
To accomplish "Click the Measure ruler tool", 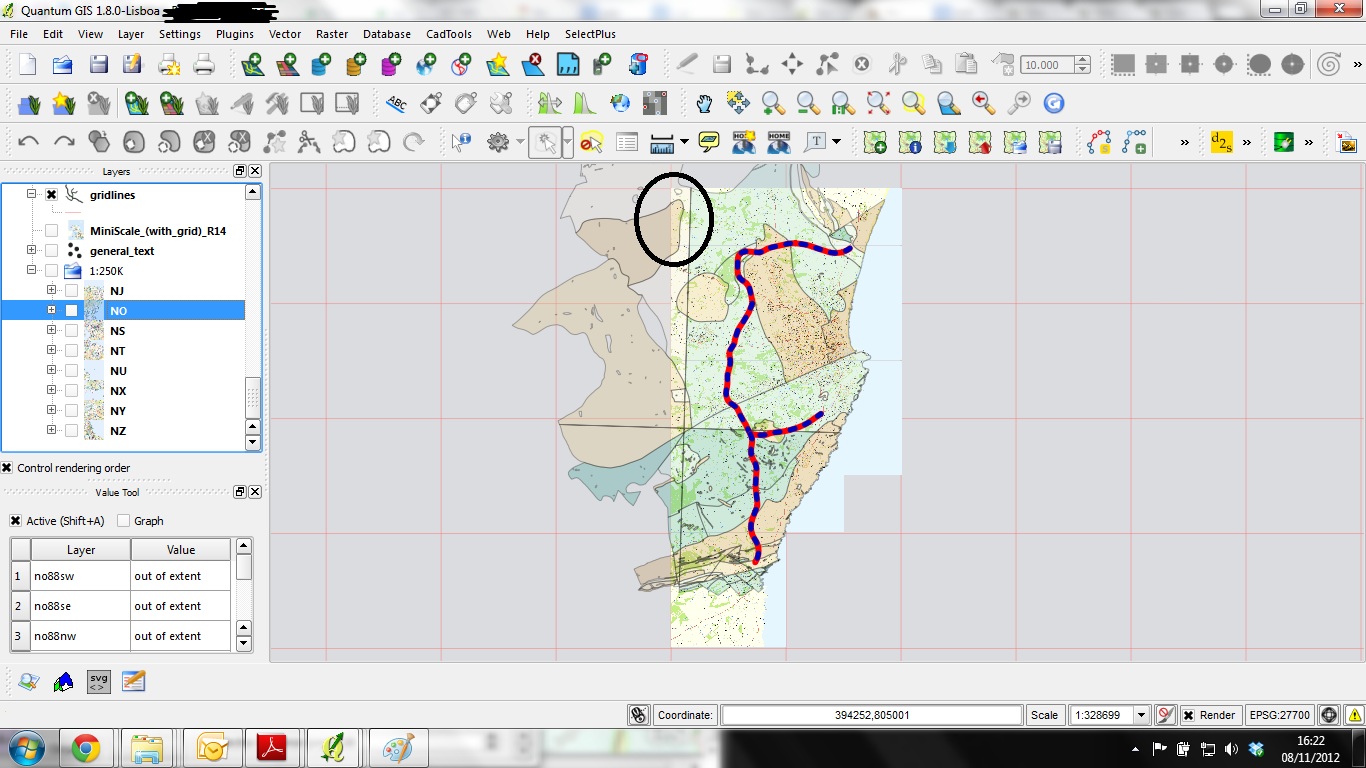I will pos(662,142).
